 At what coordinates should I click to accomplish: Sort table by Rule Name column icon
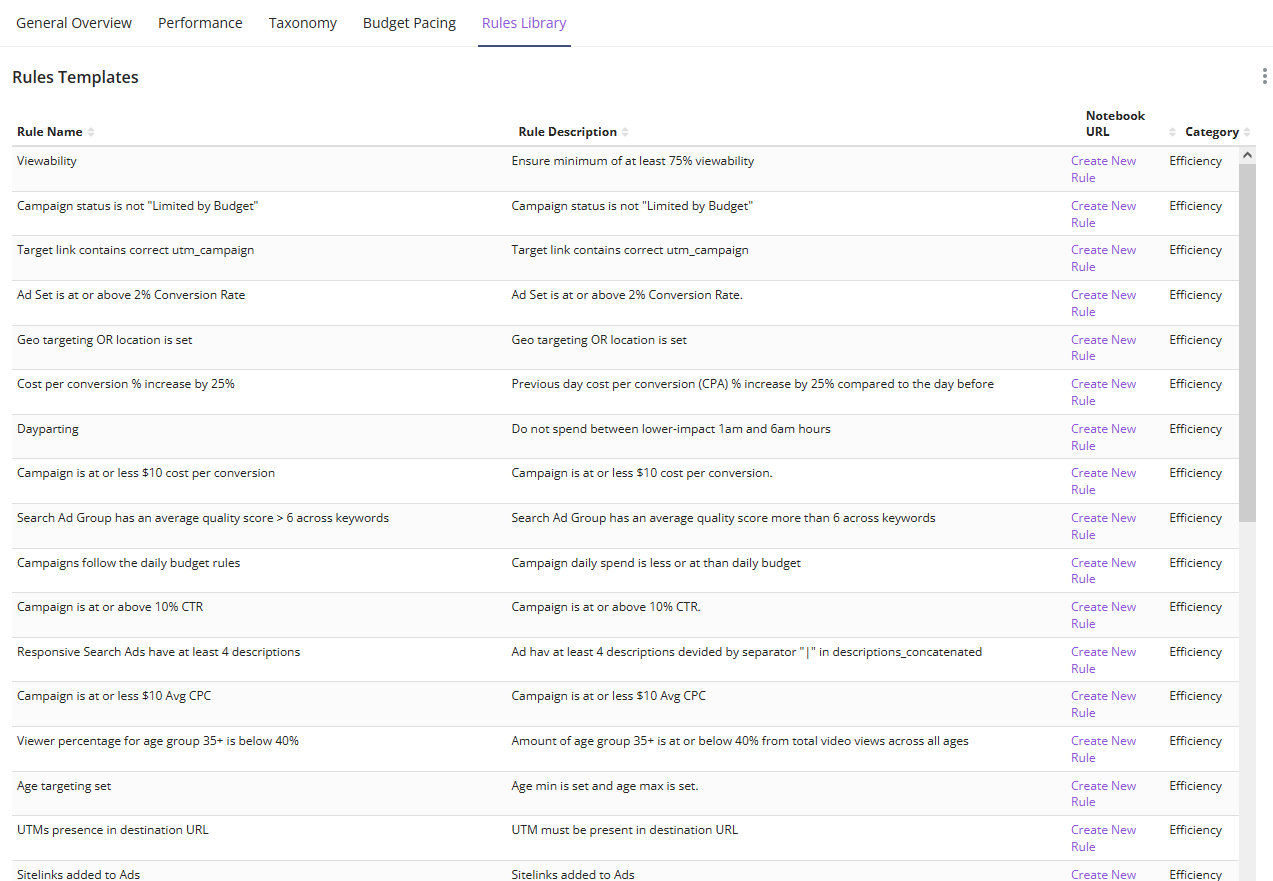pos(91,132)
